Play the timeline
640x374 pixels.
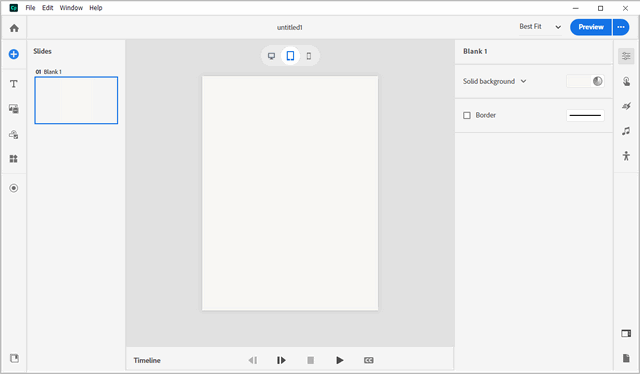340,360
